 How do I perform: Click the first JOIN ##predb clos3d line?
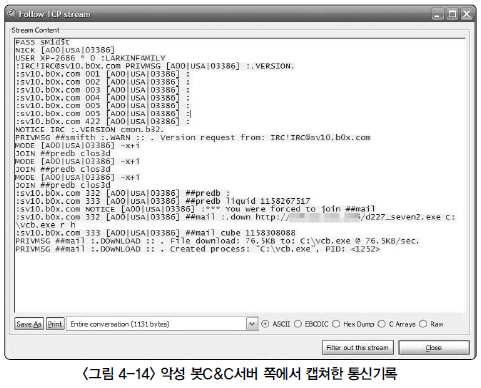[x=63, y=154]
